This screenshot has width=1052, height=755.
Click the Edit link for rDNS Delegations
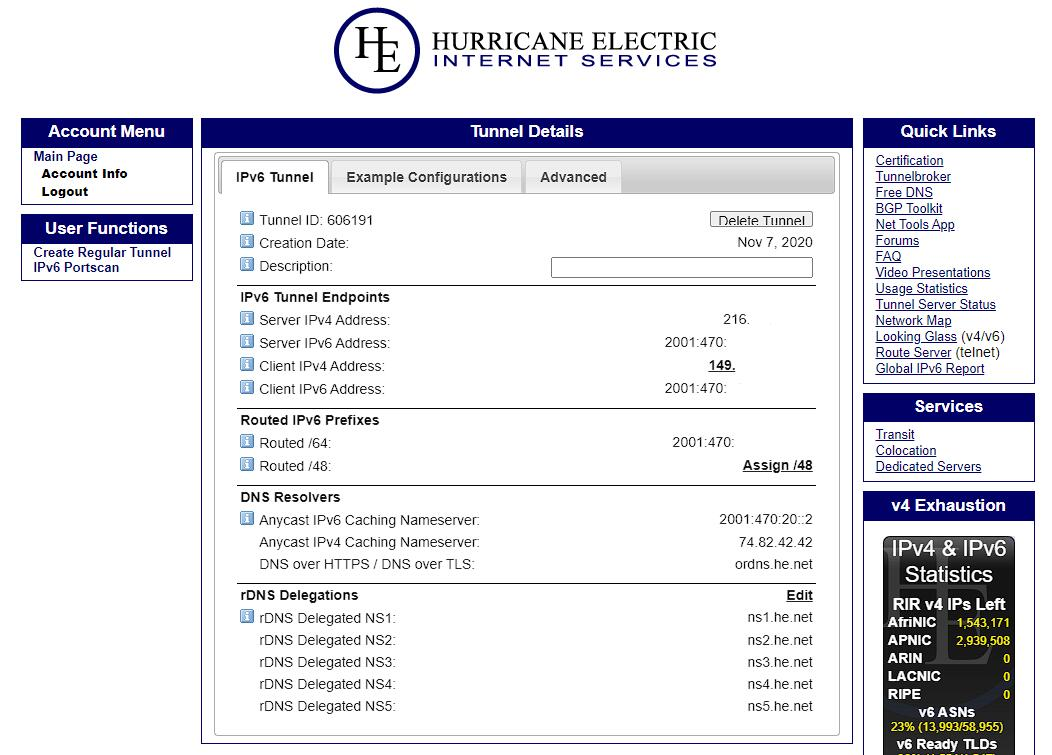(x=799, y=595)
